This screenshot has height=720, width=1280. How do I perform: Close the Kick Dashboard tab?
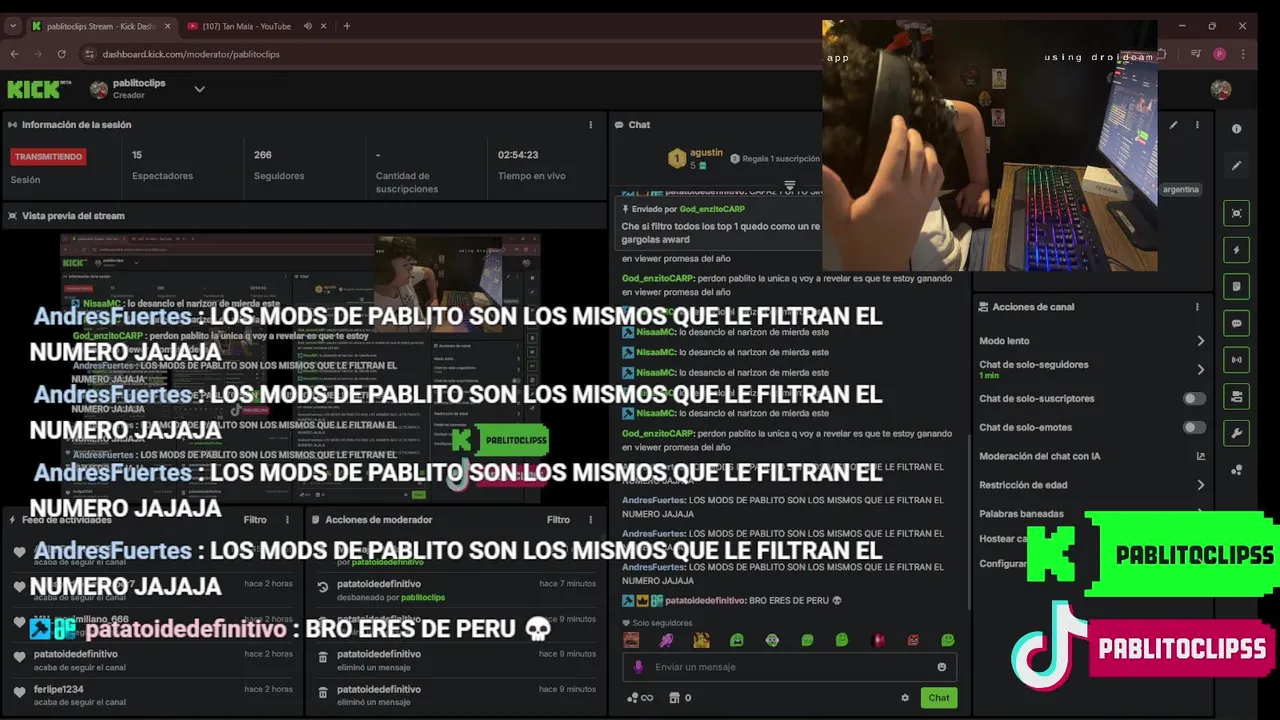click(x=167, y=26)
